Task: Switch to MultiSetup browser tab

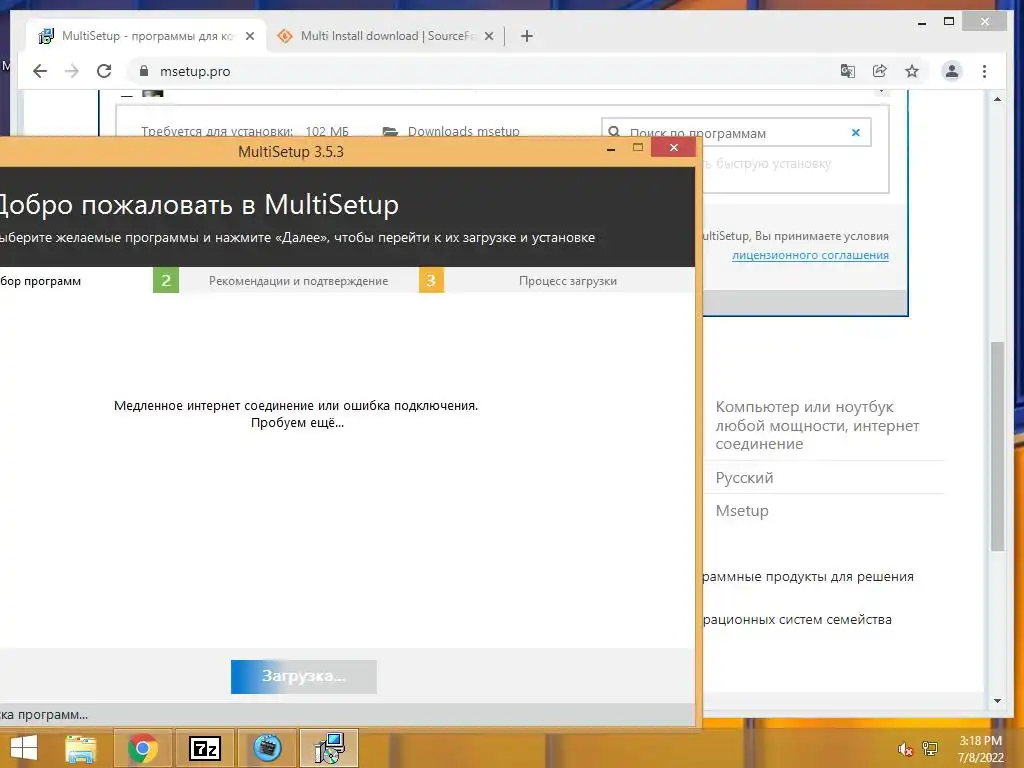Action: (146, 36)
